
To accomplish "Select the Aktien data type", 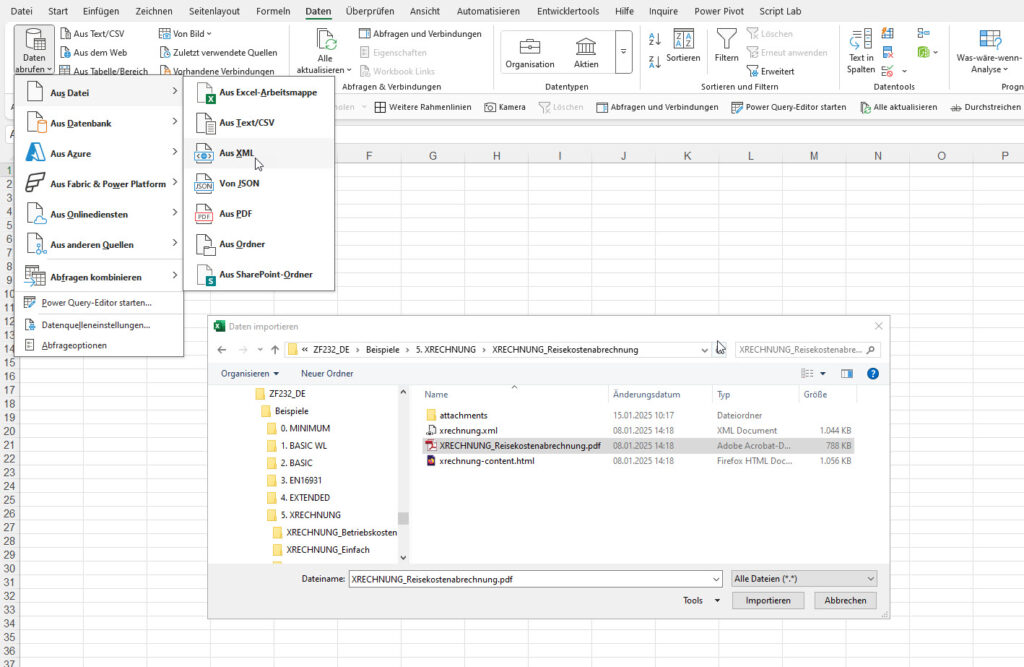I will 586,53.
